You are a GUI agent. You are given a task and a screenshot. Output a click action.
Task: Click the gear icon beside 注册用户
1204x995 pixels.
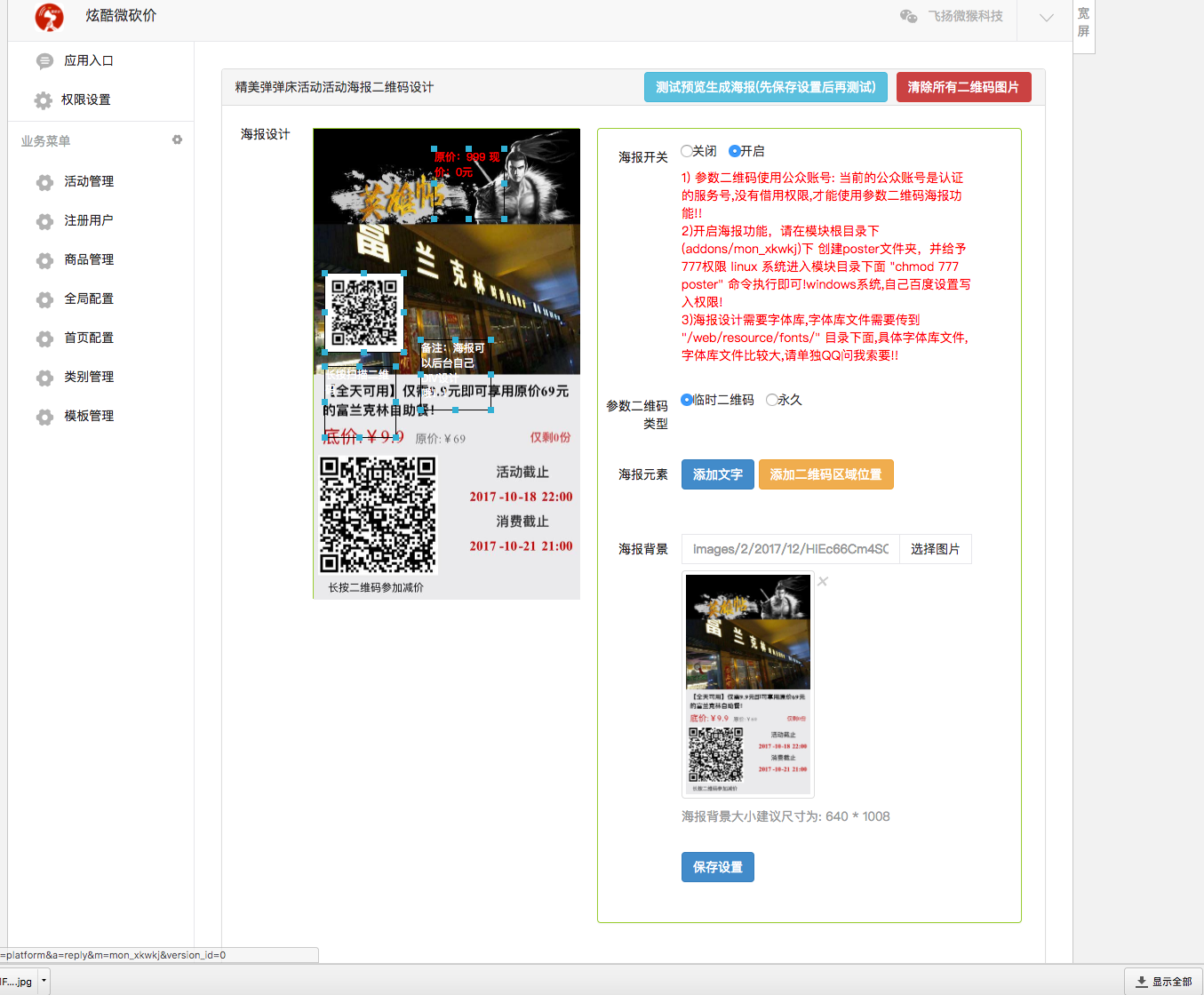tap(44, 221)
